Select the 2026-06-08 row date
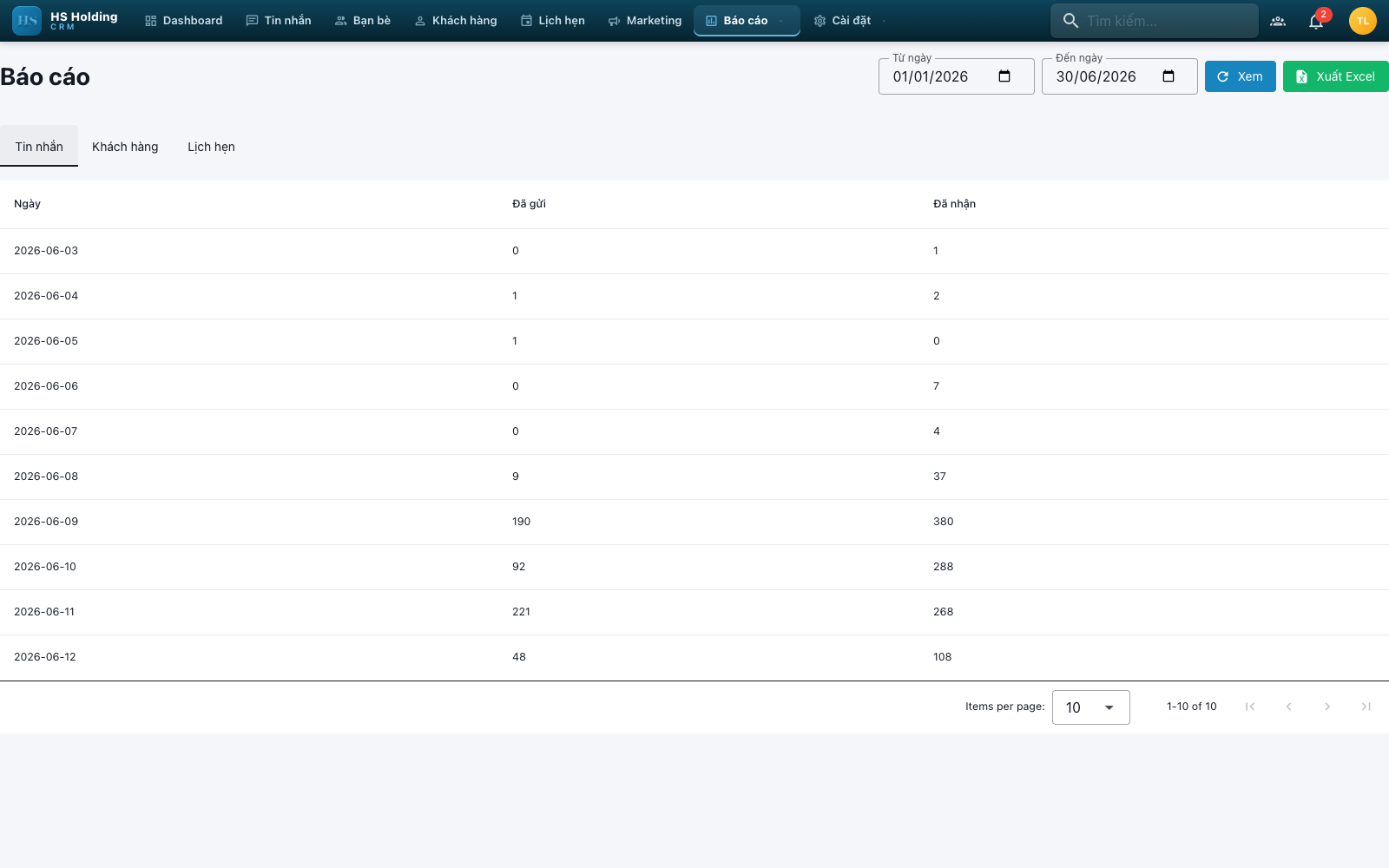Viewport: 1389px width, 868px height. 46,477
